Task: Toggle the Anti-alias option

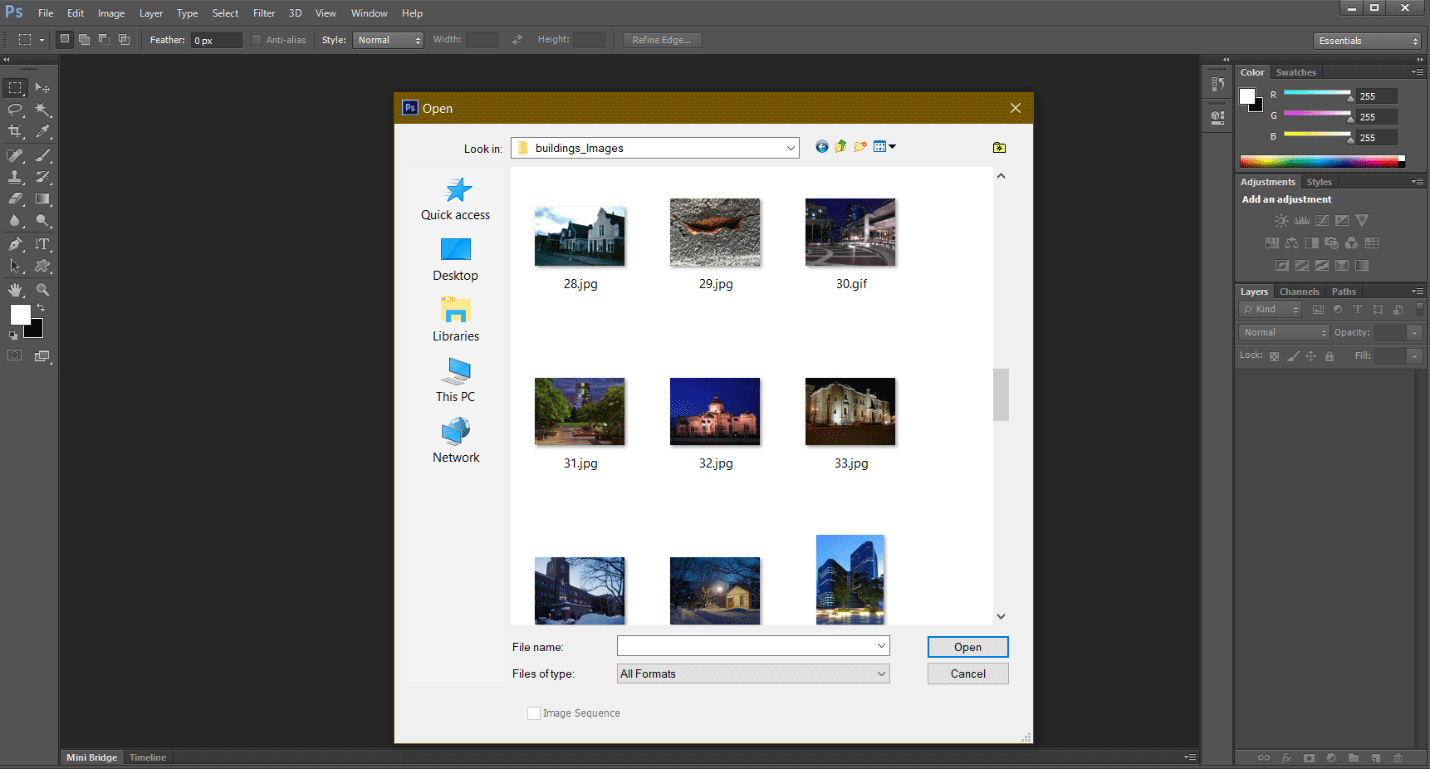Action: 257,39
